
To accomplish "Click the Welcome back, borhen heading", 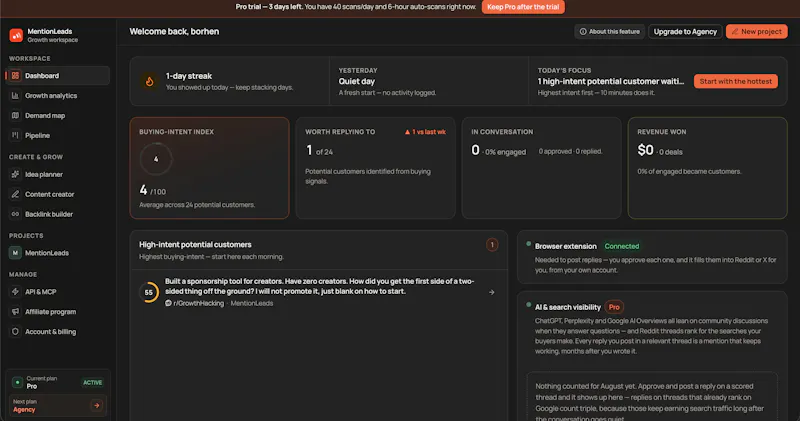I will (174, 32).
